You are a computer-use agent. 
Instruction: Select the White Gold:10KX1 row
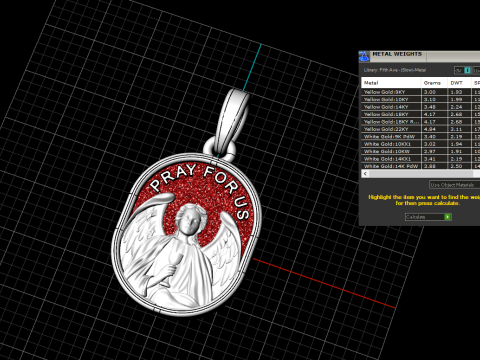421,144
